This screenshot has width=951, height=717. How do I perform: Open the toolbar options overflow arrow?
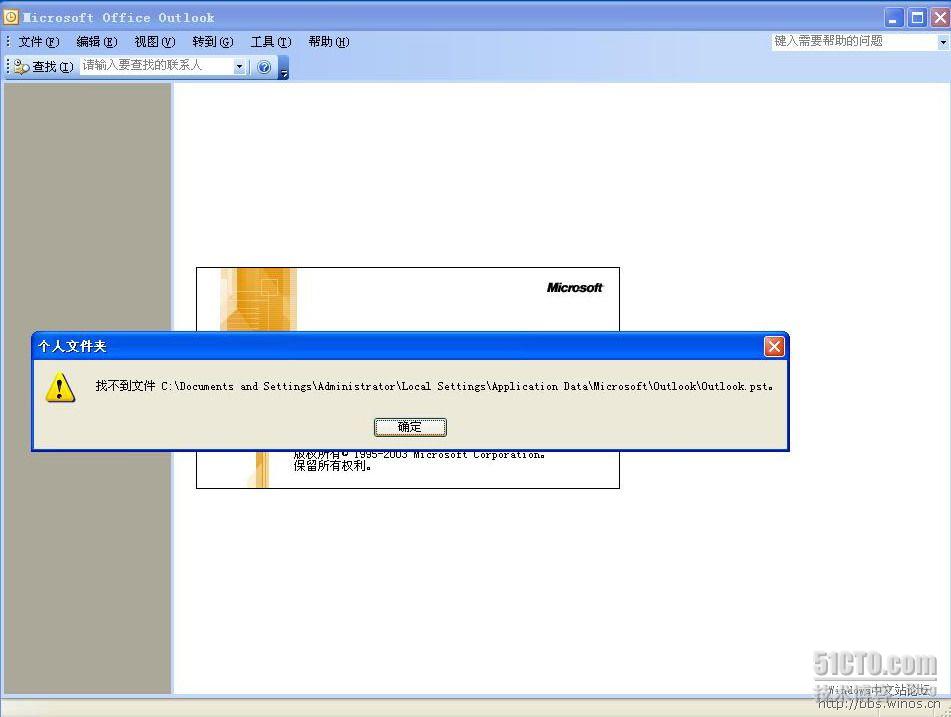click(x=283, y=68)
